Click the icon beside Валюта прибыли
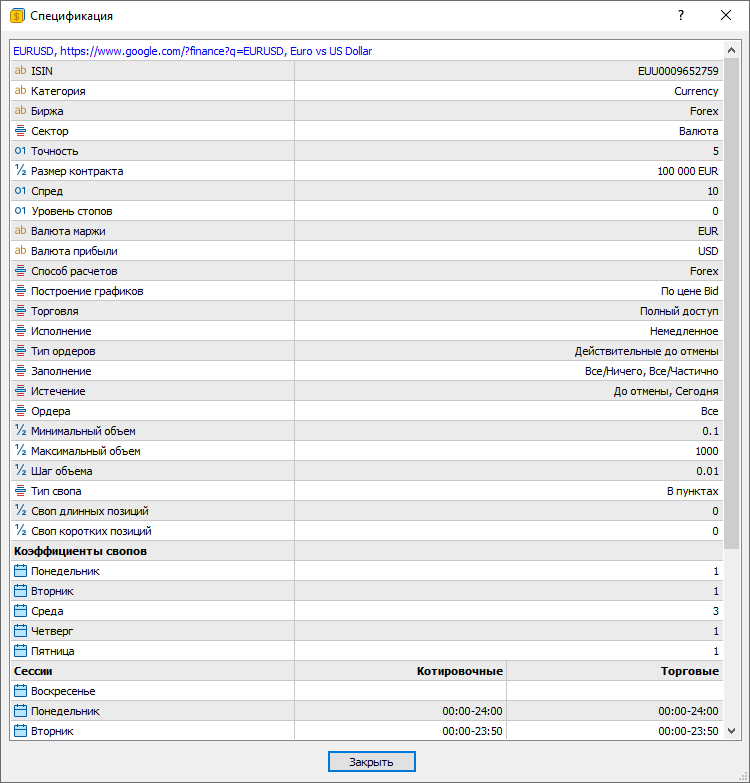The width and height of the screenshot is (750, 783). pyautogui.click(x=20, y=251)
